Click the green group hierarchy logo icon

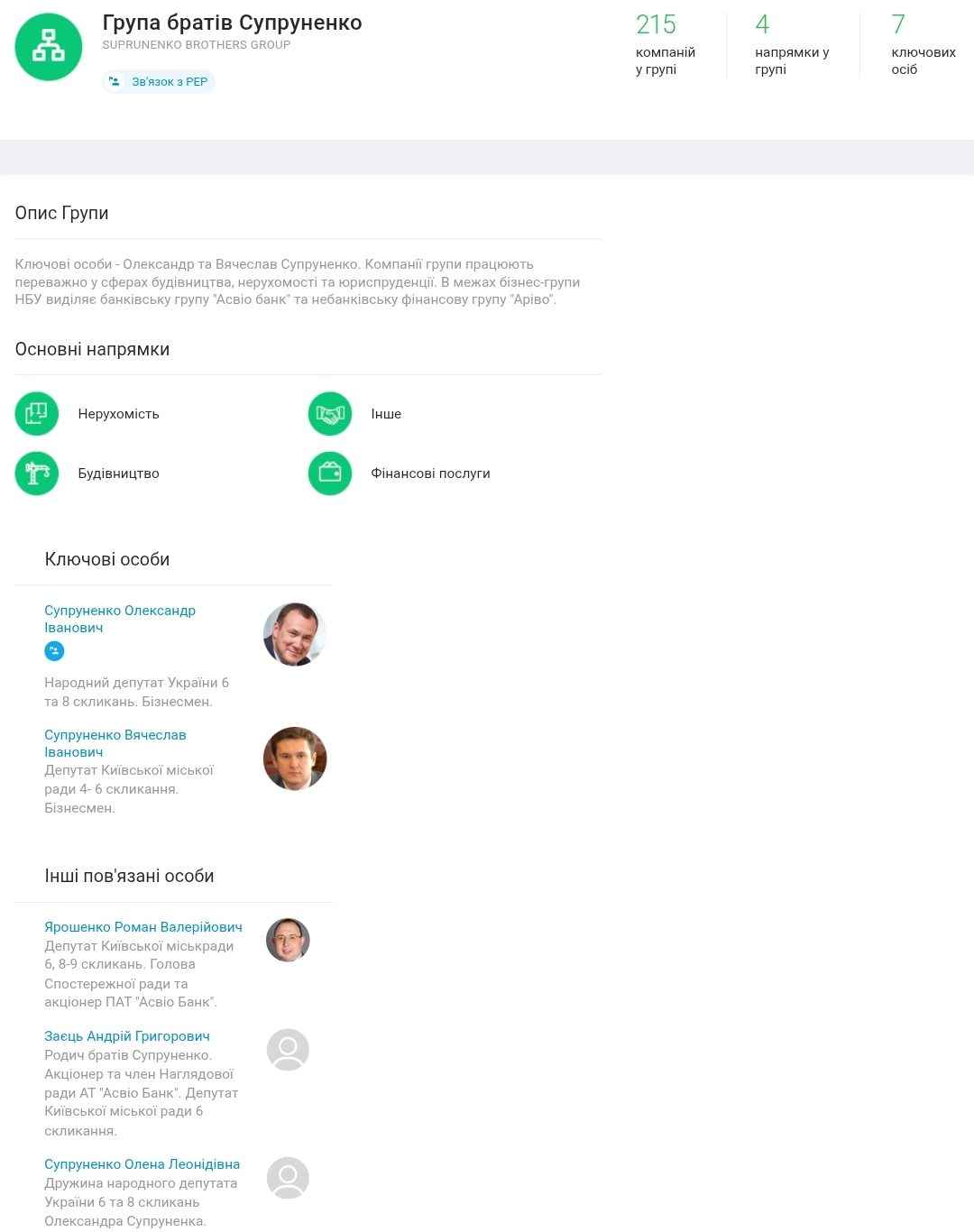tap(49, 47)
